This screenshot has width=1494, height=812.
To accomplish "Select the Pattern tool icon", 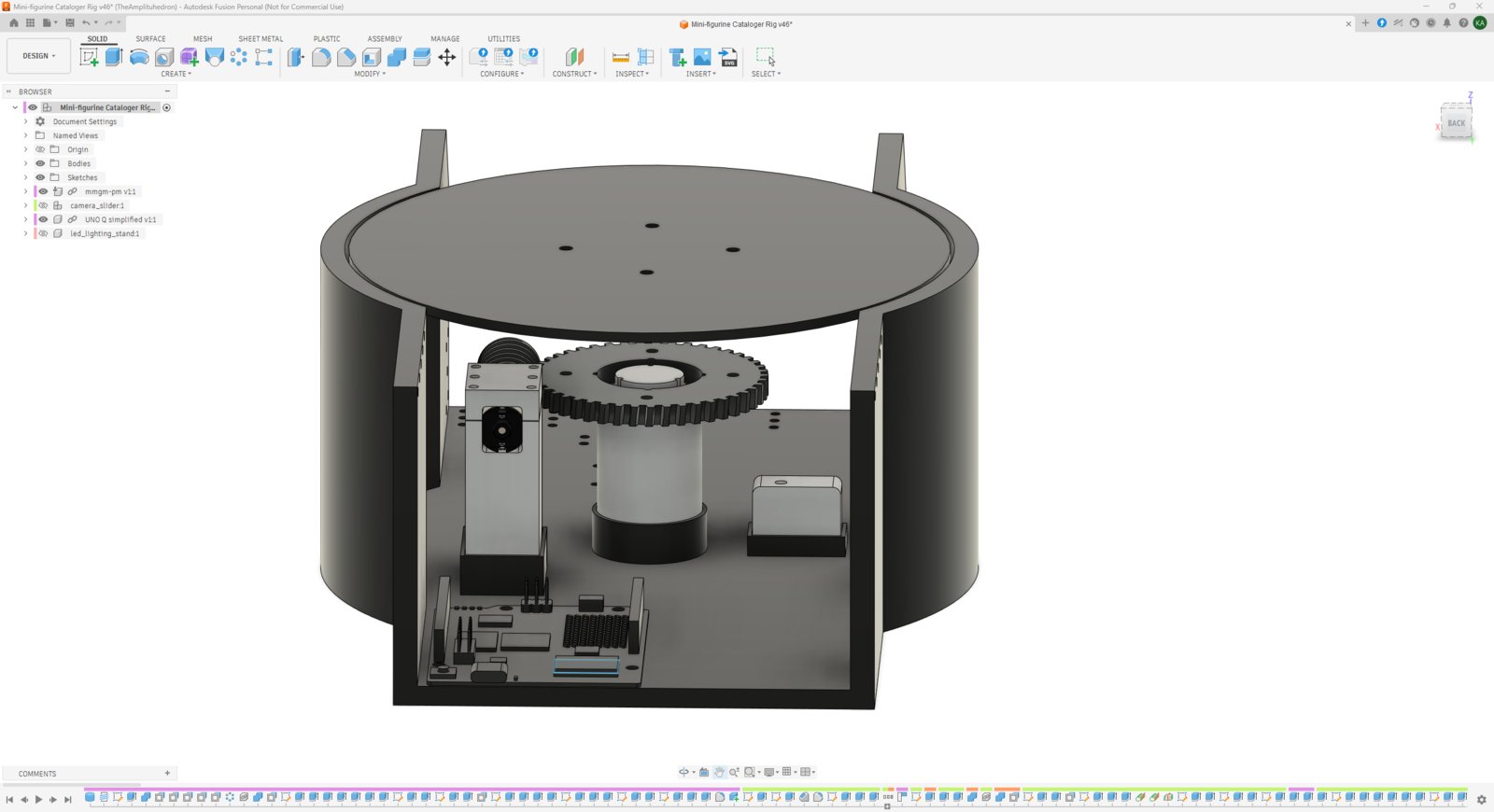I will pyautogui.click(x=239, y=57).
